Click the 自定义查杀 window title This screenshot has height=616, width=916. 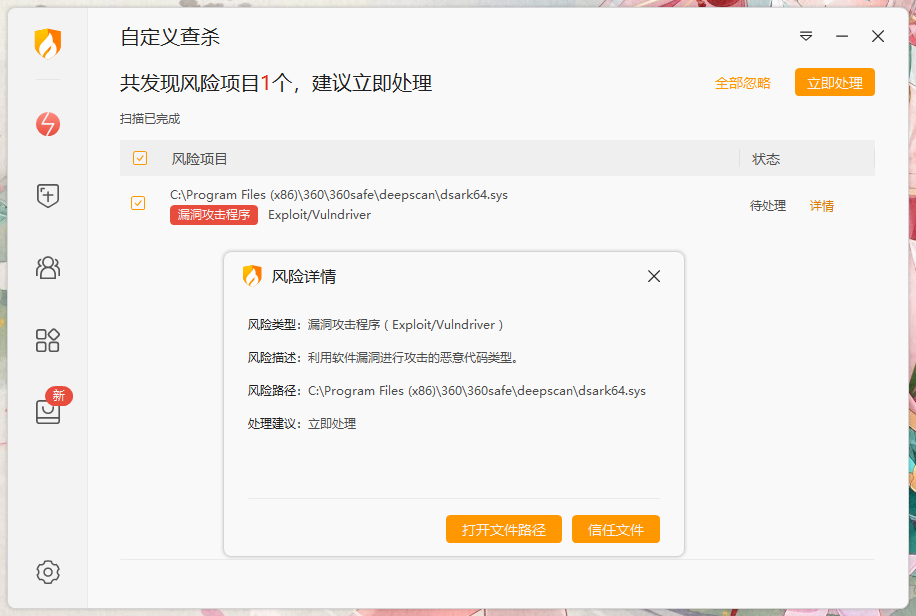pos(170,37)
